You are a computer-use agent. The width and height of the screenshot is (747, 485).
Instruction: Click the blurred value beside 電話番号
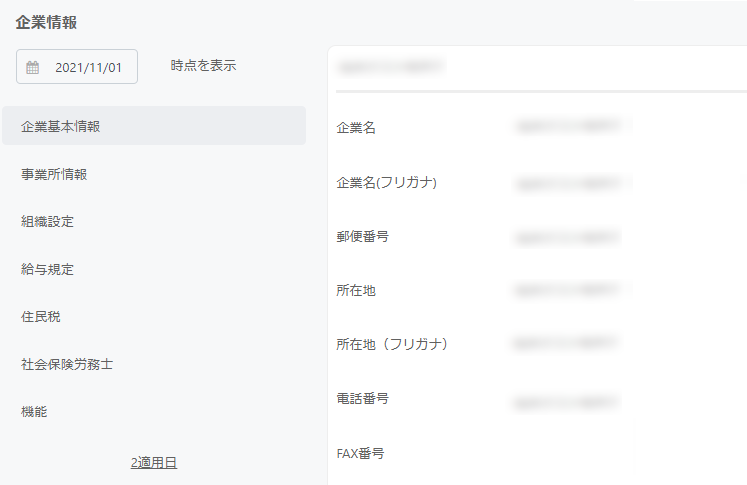click(567, 403)
